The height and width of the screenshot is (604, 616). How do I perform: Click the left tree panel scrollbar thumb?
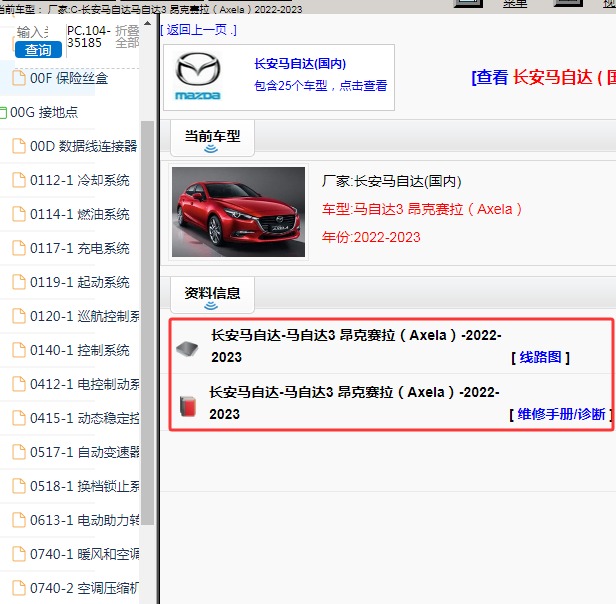(147, 322)
